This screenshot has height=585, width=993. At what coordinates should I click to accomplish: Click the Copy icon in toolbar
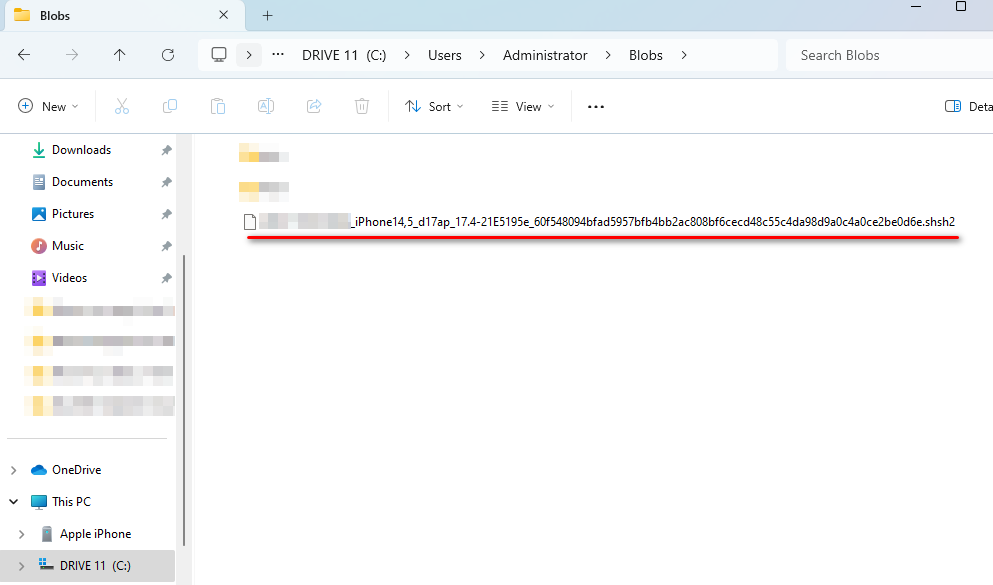(170, 106)
